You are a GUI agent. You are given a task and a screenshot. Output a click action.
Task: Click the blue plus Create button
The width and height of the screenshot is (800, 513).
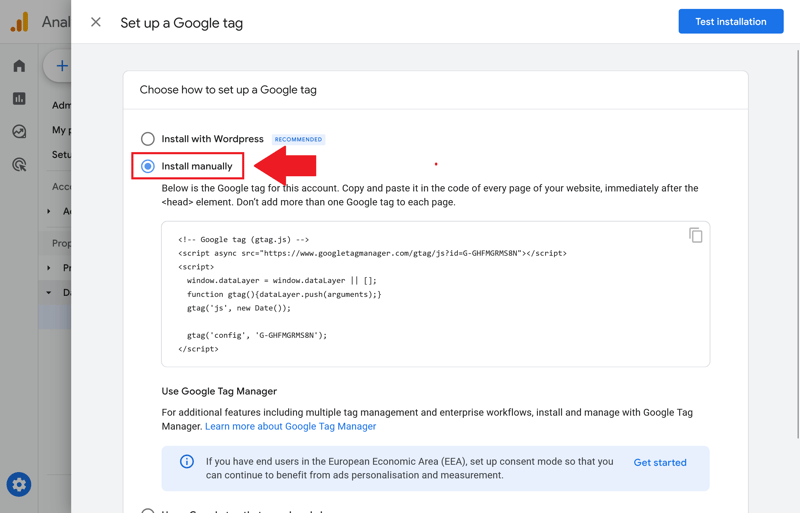coord(61,66)
